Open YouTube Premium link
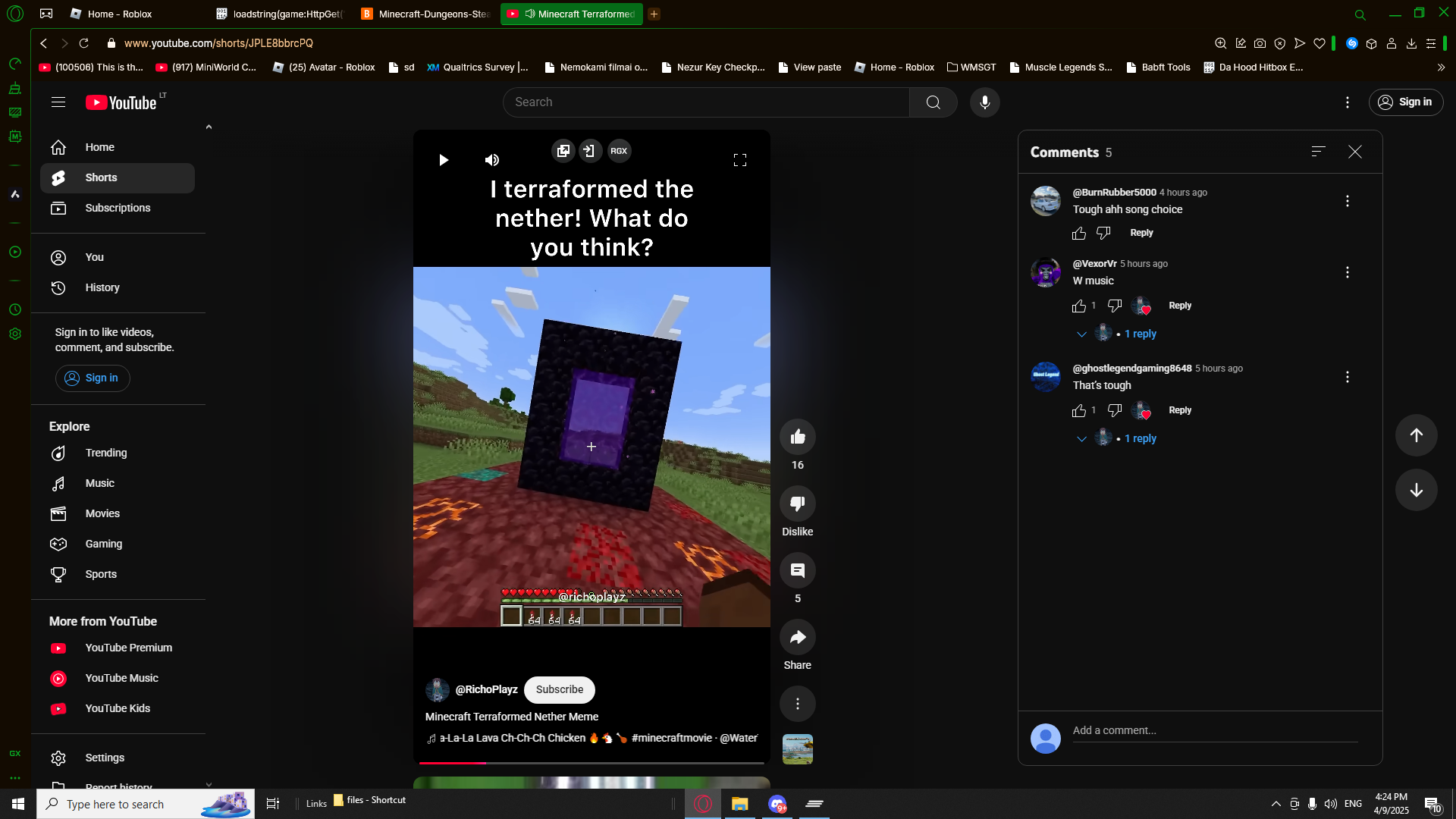This screenshot has height=819, width=1456. click(118, 648)
